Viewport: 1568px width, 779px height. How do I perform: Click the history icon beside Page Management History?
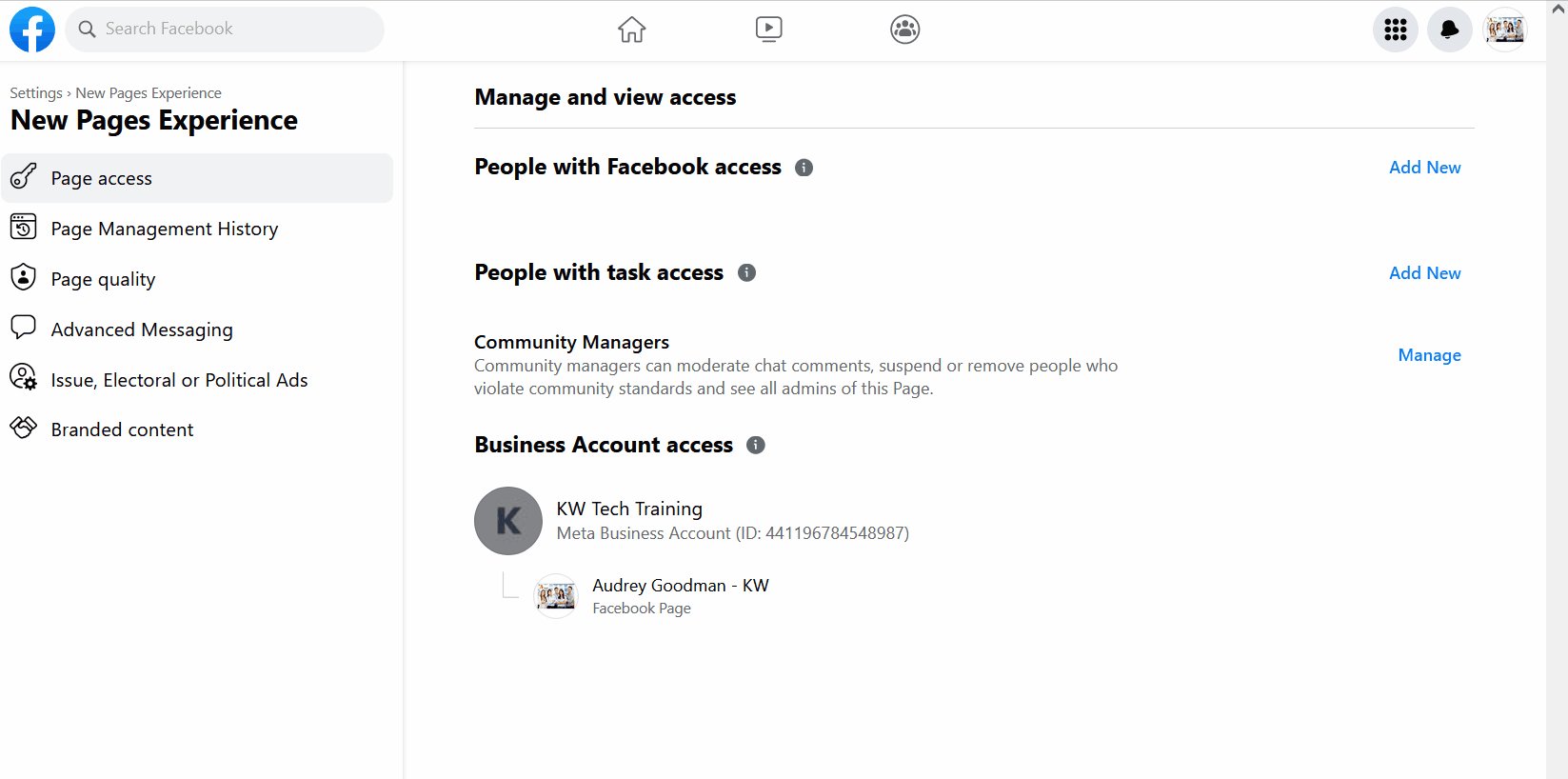pyautogui.click(x=24, y=228)
